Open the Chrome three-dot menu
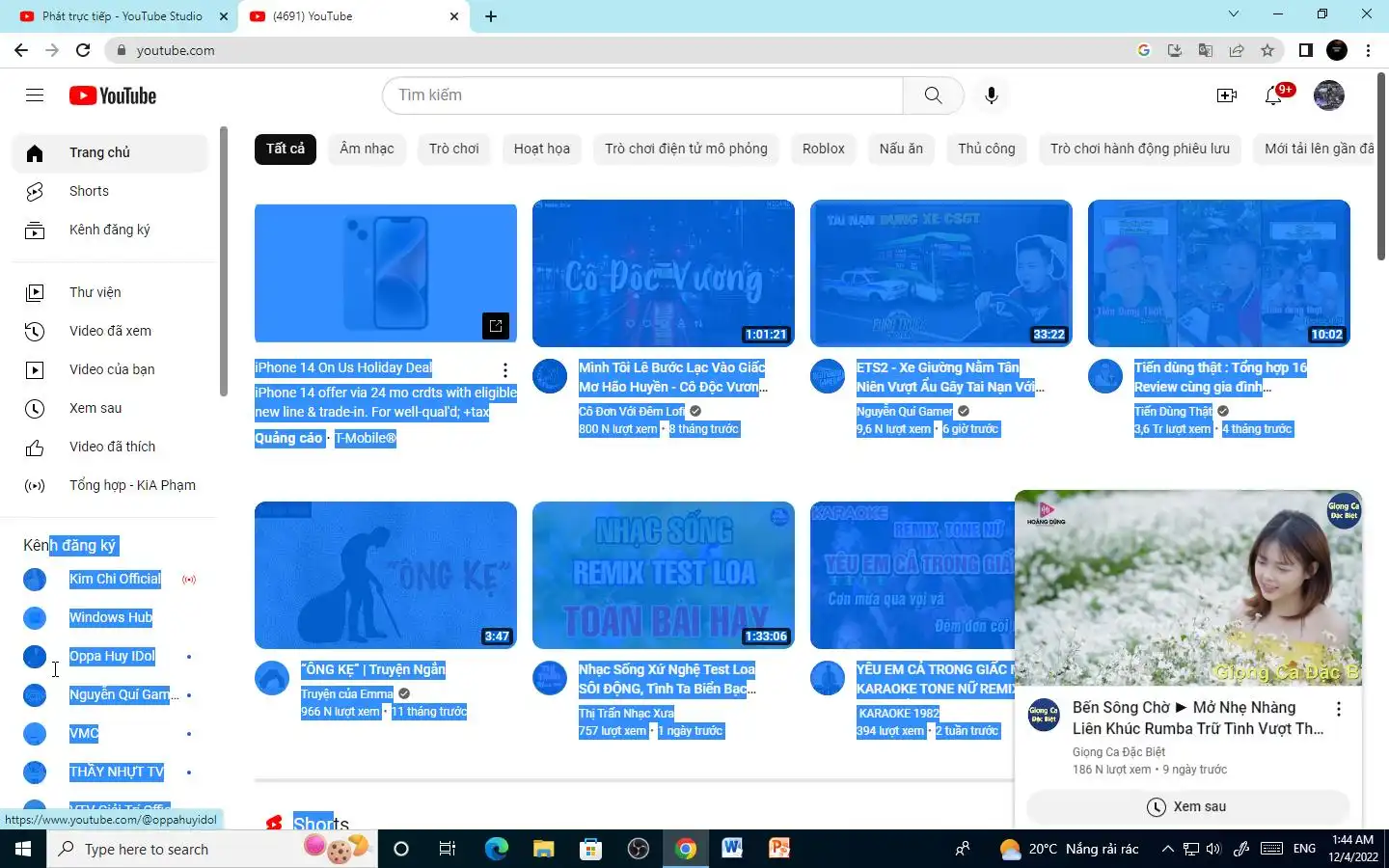Viewport: 1389px width, 868px height. pos(1369,50)
